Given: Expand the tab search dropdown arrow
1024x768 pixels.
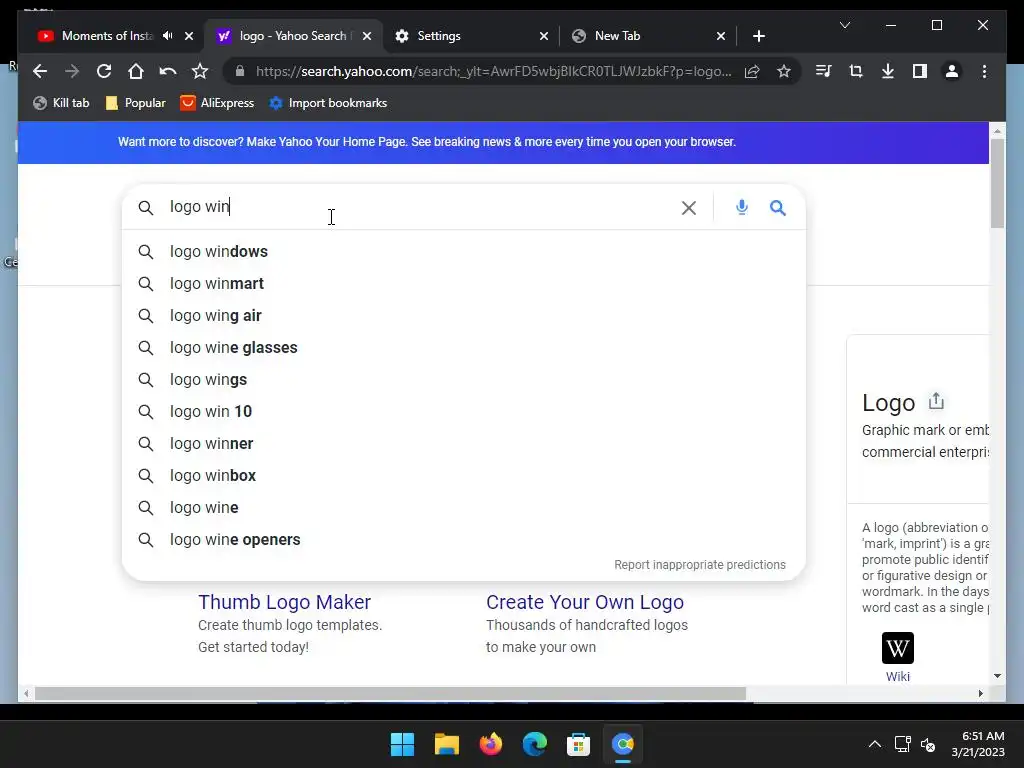Looking at the screenshot, I should pos(844,25).
